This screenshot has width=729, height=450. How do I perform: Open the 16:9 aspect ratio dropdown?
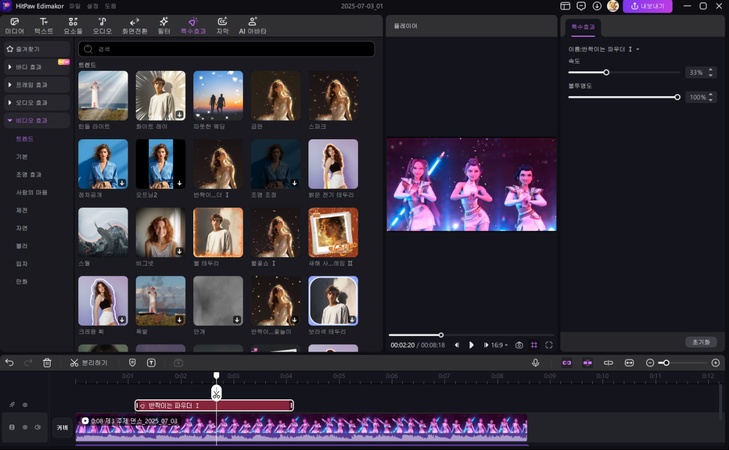[499, 345]
